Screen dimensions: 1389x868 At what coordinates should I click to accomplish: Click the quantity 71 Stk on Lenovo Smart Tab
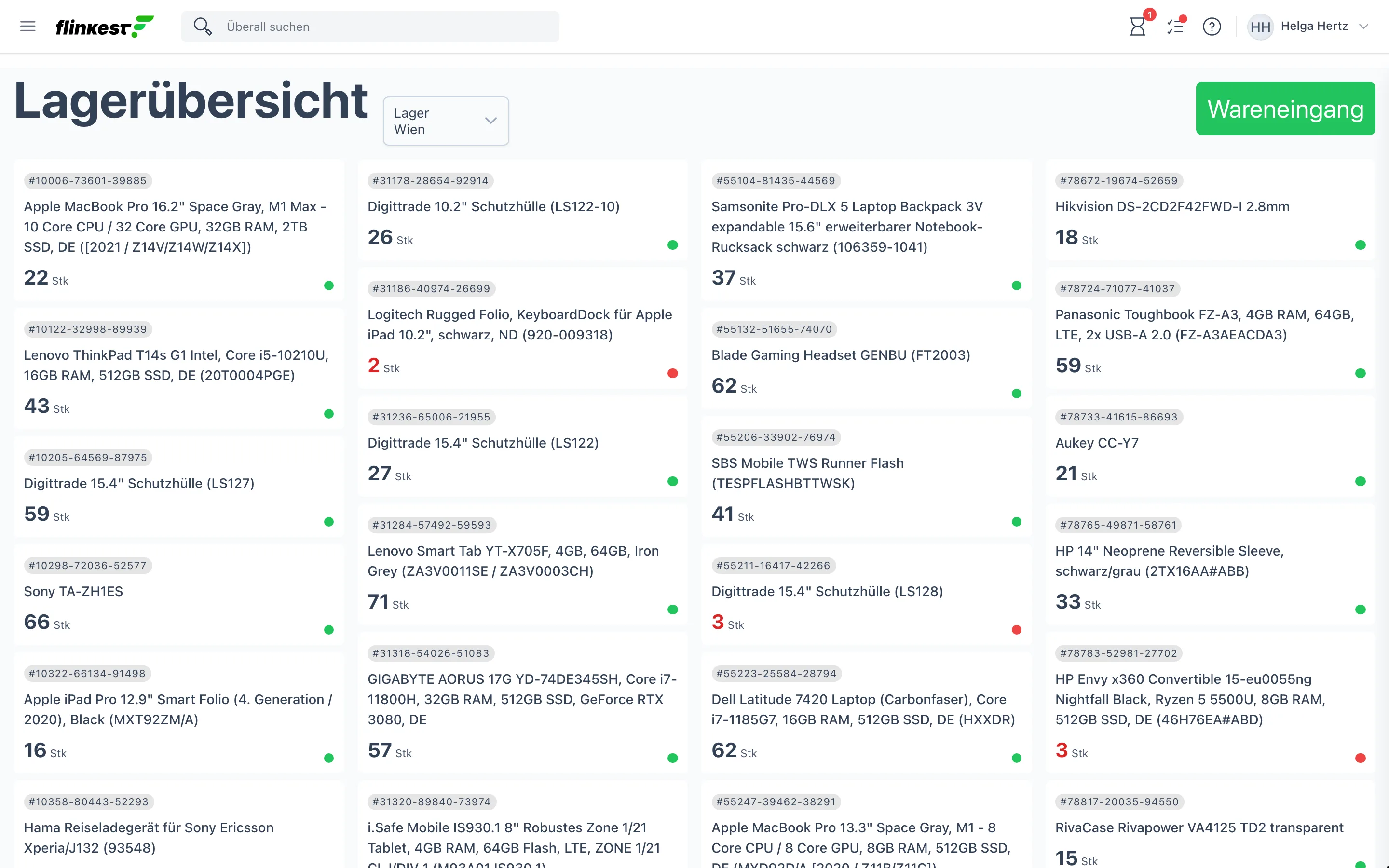(x=388, y=602)
